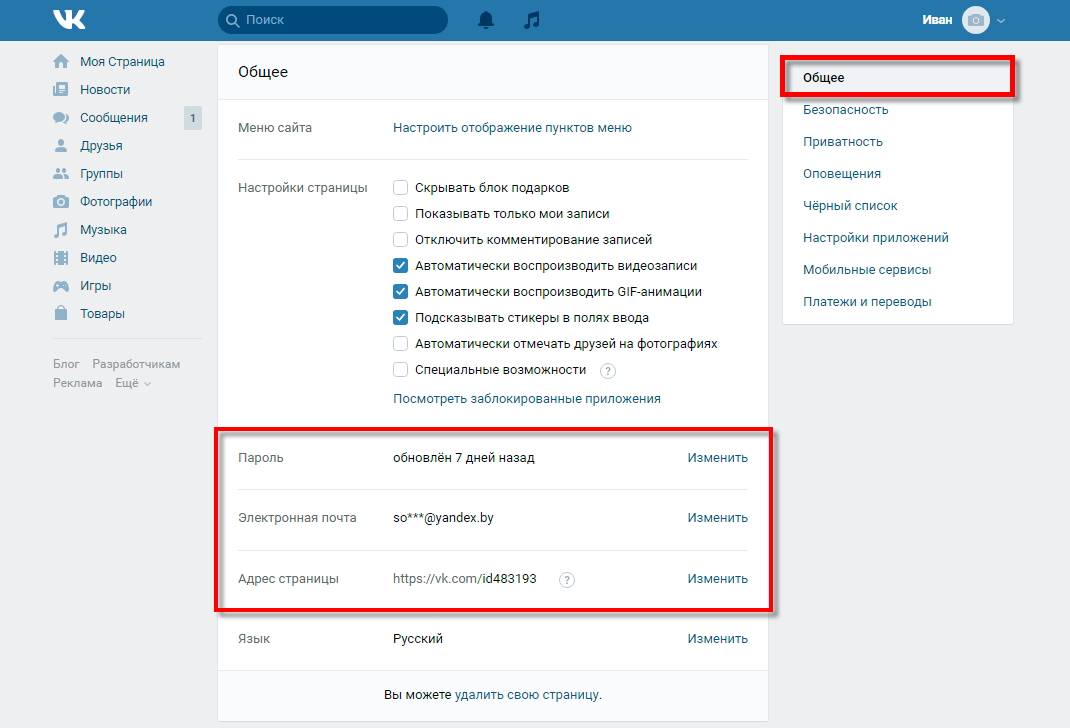
Task: Click the note icon beside Музыка
Action: [x=61, y=229]
